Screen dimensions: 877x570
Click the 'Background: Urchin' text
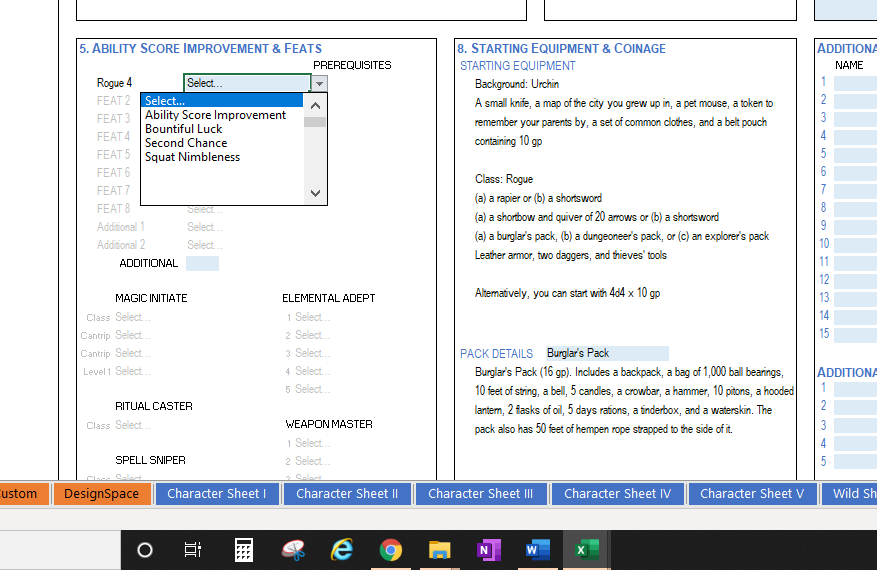[x=517, y=84]
